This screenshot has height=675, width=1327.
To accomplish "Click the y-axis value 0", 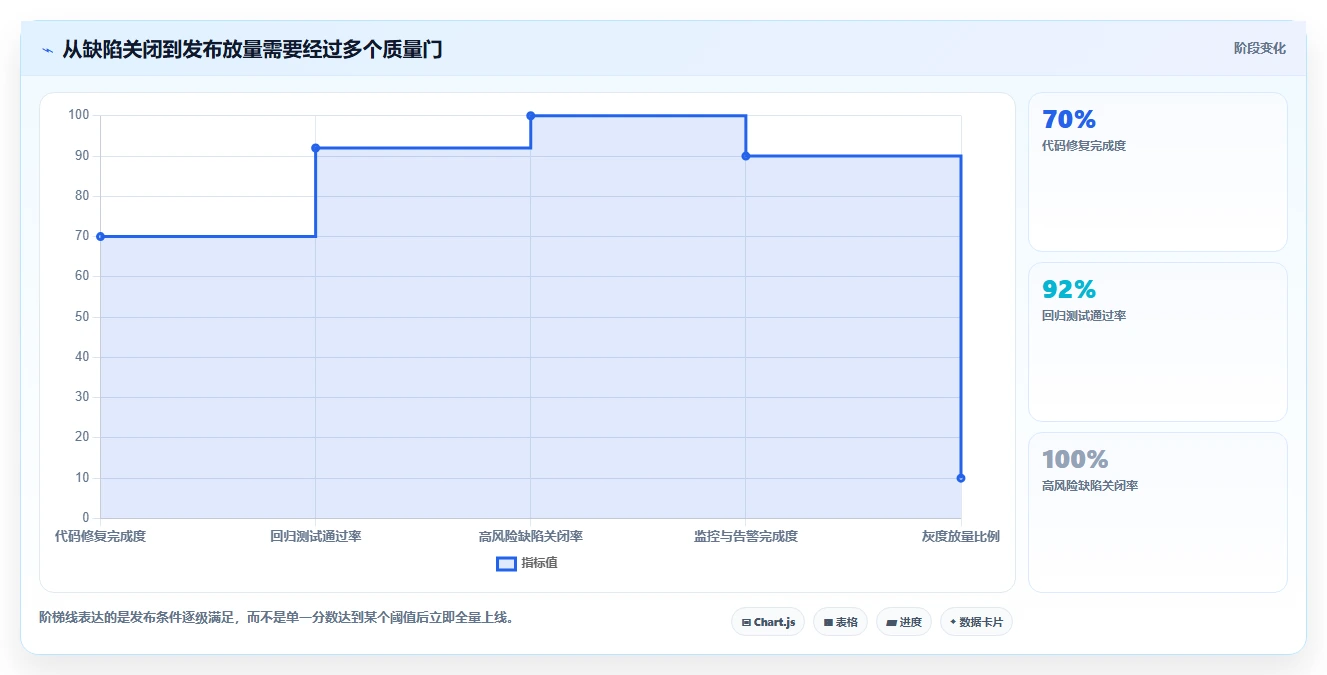I will [x=86, y=518].
